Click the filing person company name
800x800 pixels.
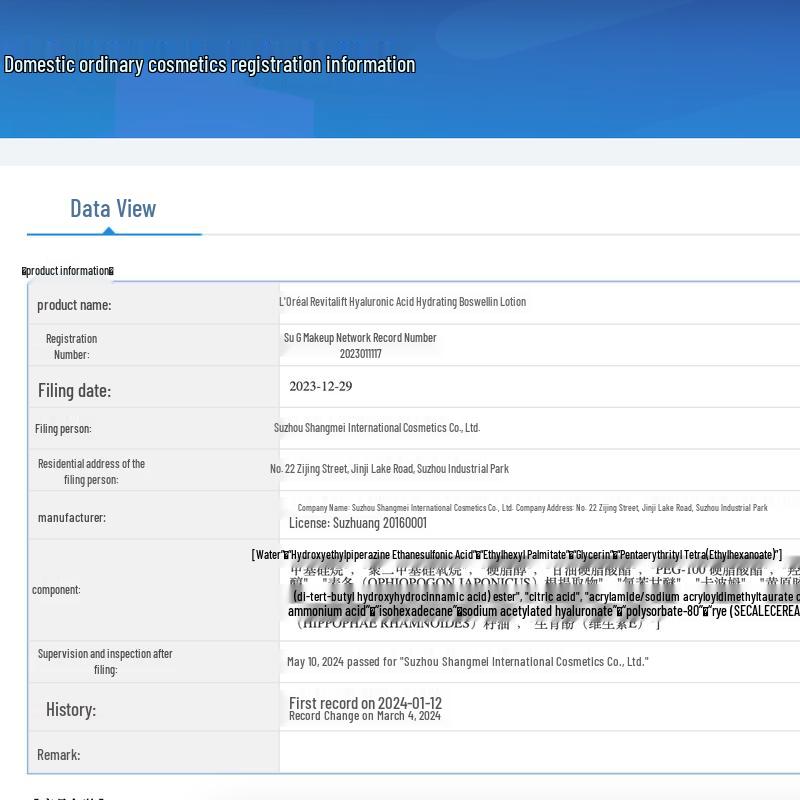[x=377, y=428]
